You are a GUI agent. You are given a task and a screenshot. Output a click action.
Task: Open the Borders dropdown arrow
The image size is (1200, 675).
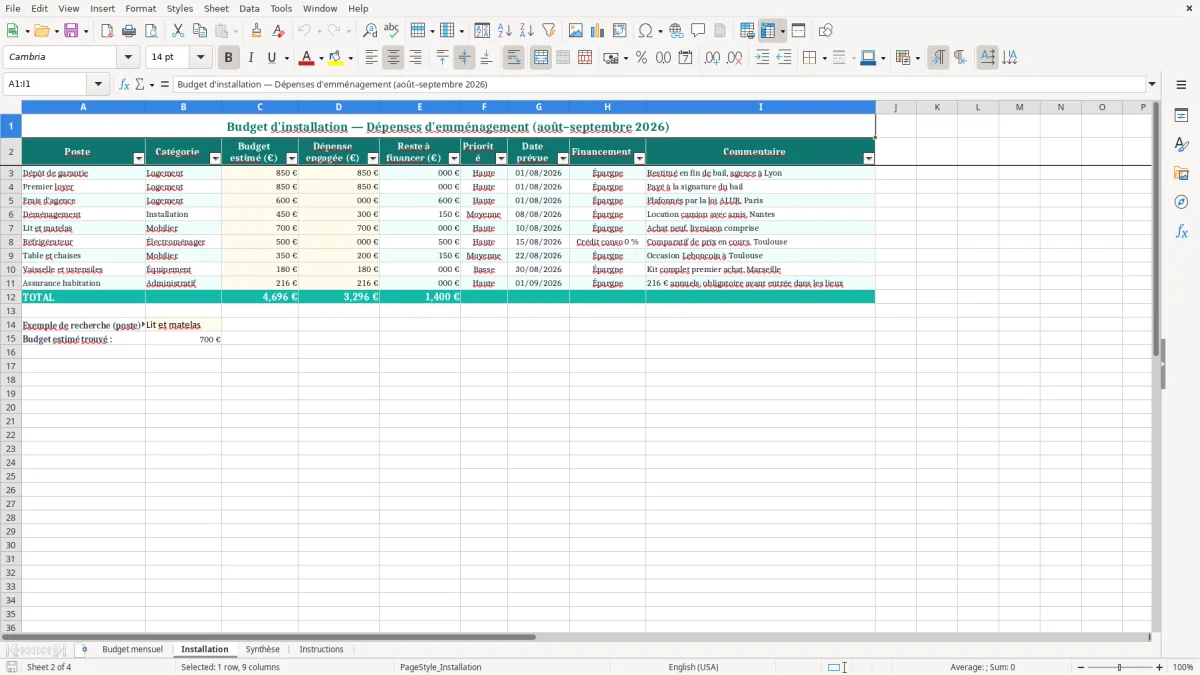823,58
